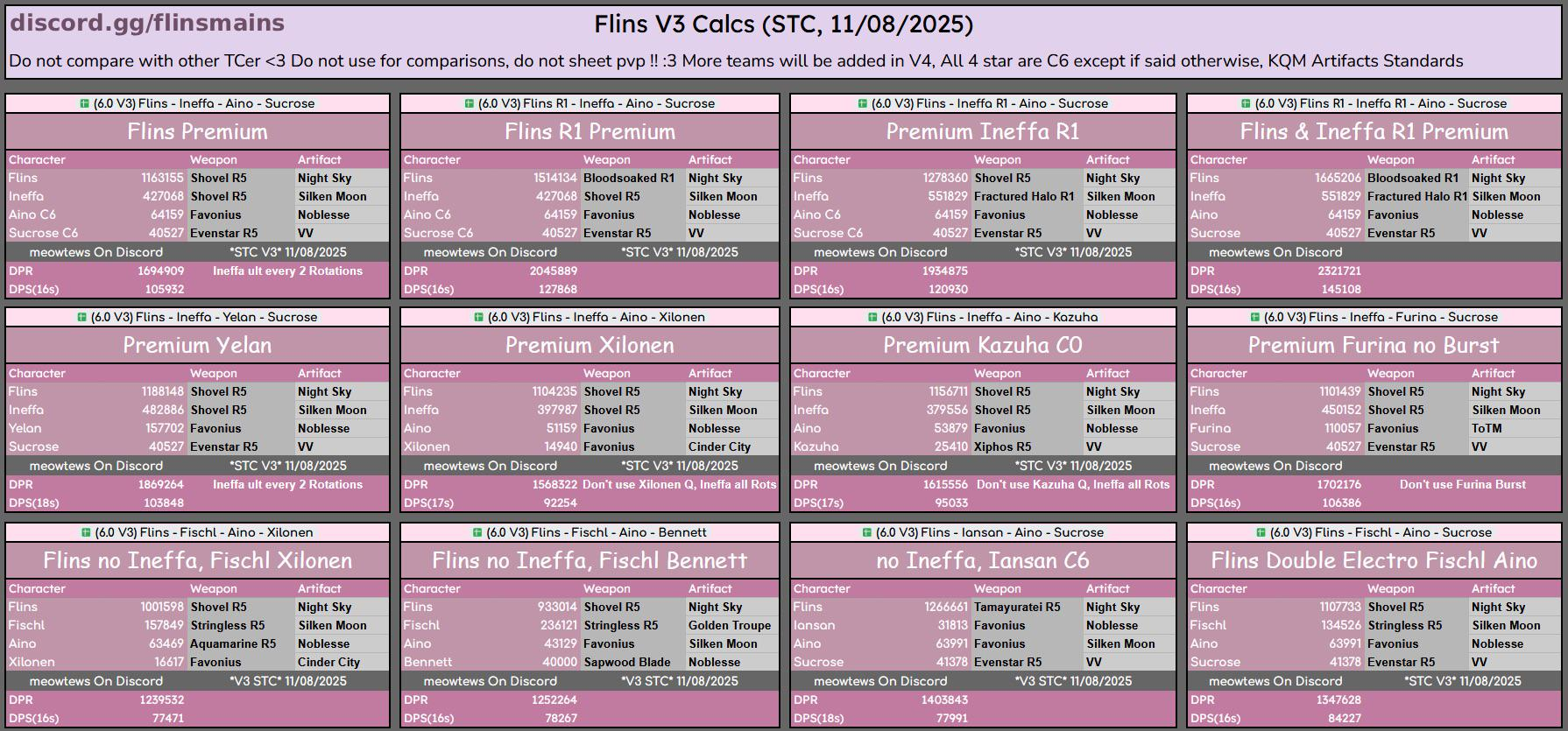Click the sheets icon next to Flins R1 - Ineffa link
The width and height of the screenshot is (1568, 731).
(470, 103)
